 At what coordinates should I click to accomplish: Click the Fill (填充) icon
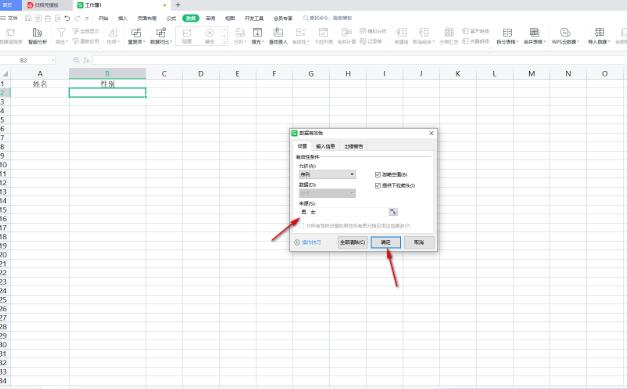pos(258,32)
